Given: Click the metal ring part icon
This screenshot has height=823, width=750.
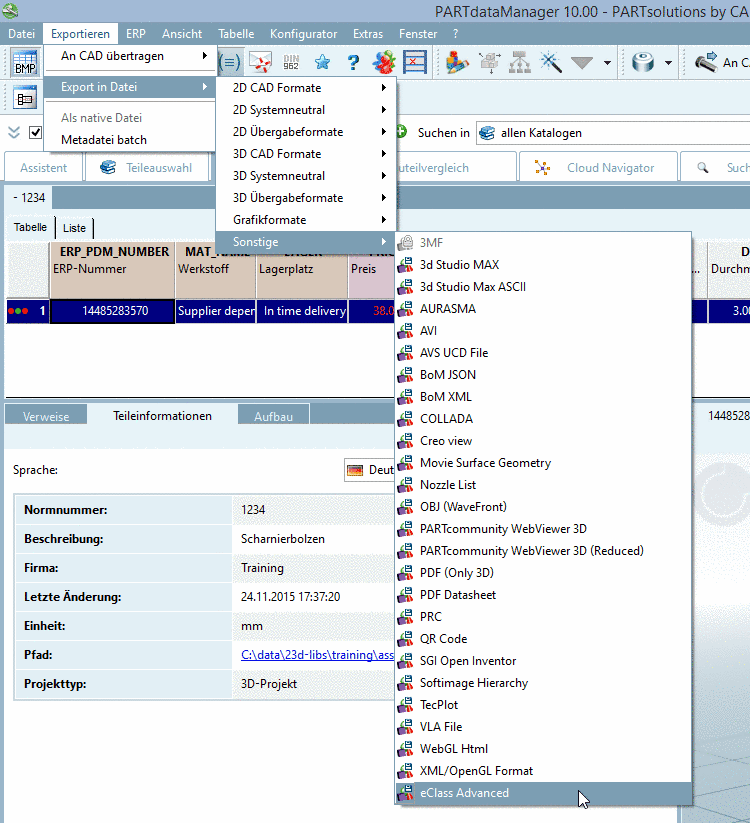Looking at the screenshot, I should coord(643,62).
